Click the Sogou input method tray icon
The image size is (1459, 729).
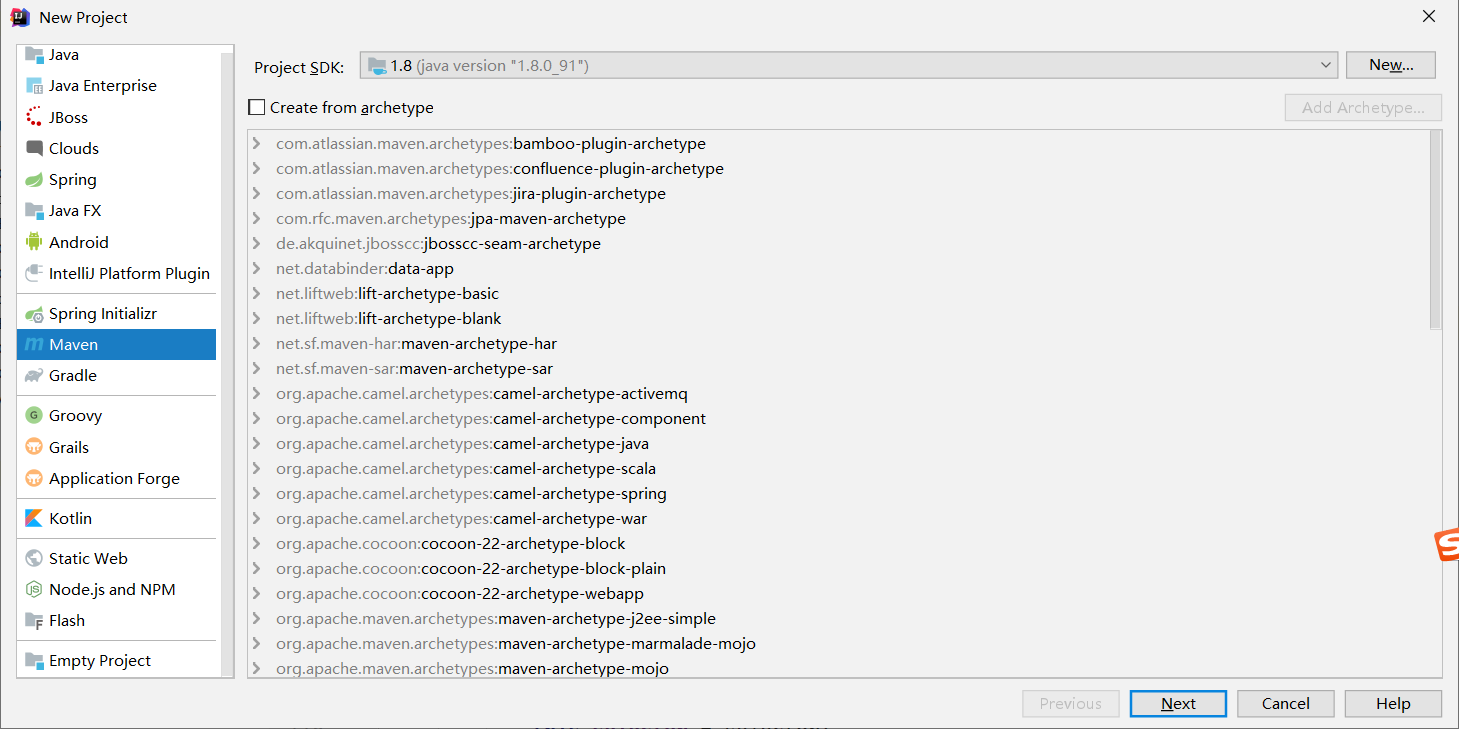(x=1447, y=545)
